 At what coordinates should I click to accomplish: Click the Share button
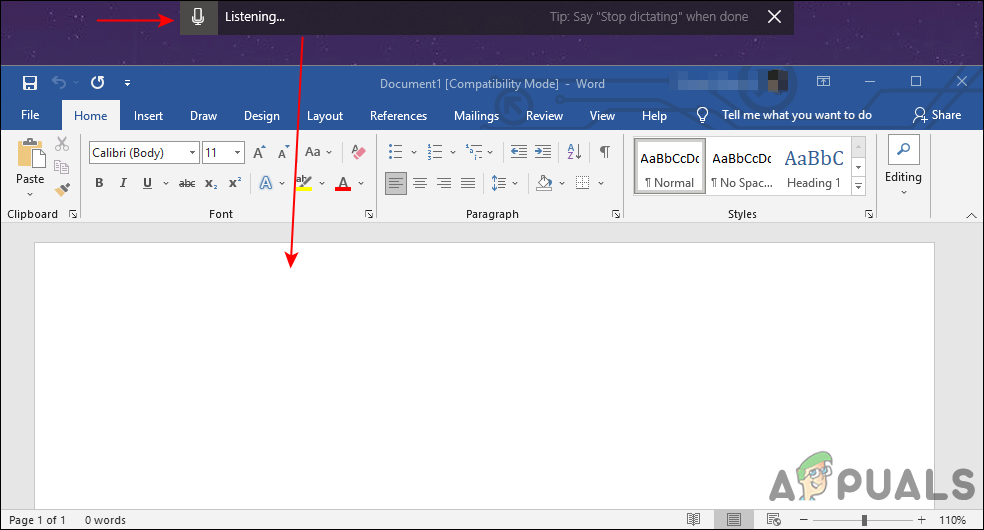pyautogui.click(x=937, y=115)
